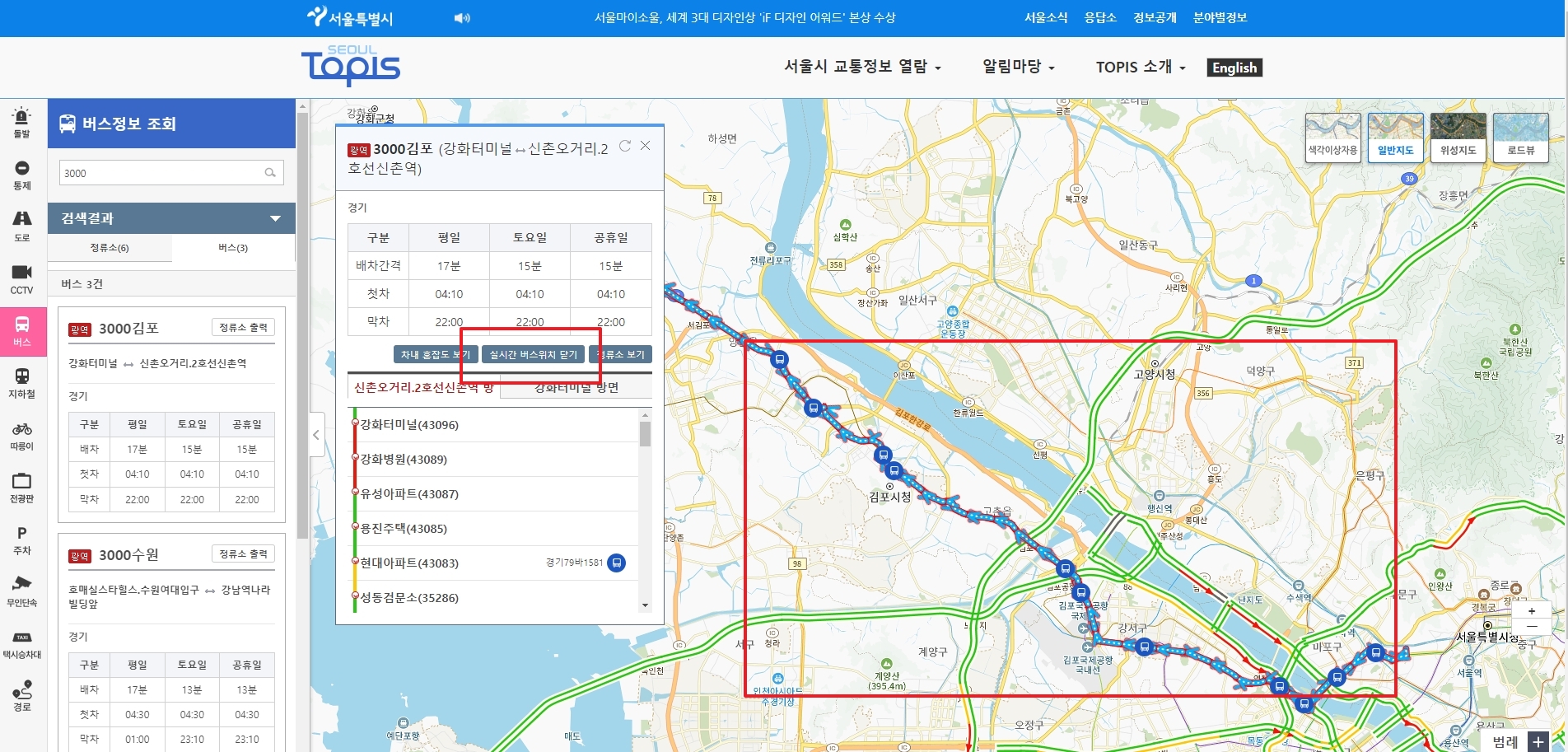The height and width of the screenshot is (752, 1568).
Task: Select the 버스(3) results tab
Action: pos(233,248)
